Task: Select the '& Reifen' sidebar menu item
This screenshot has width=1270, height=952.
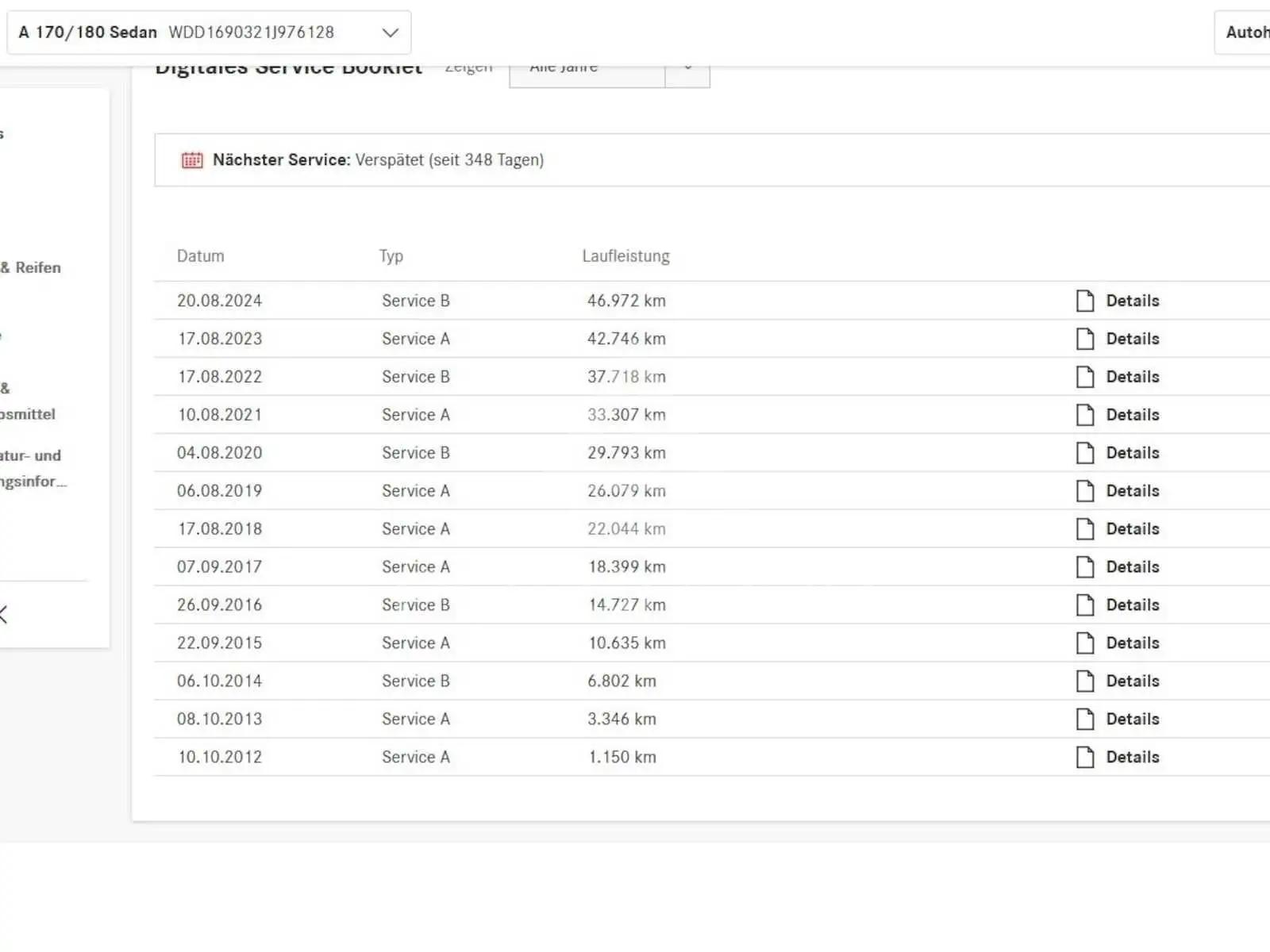Action: (31, 268)
